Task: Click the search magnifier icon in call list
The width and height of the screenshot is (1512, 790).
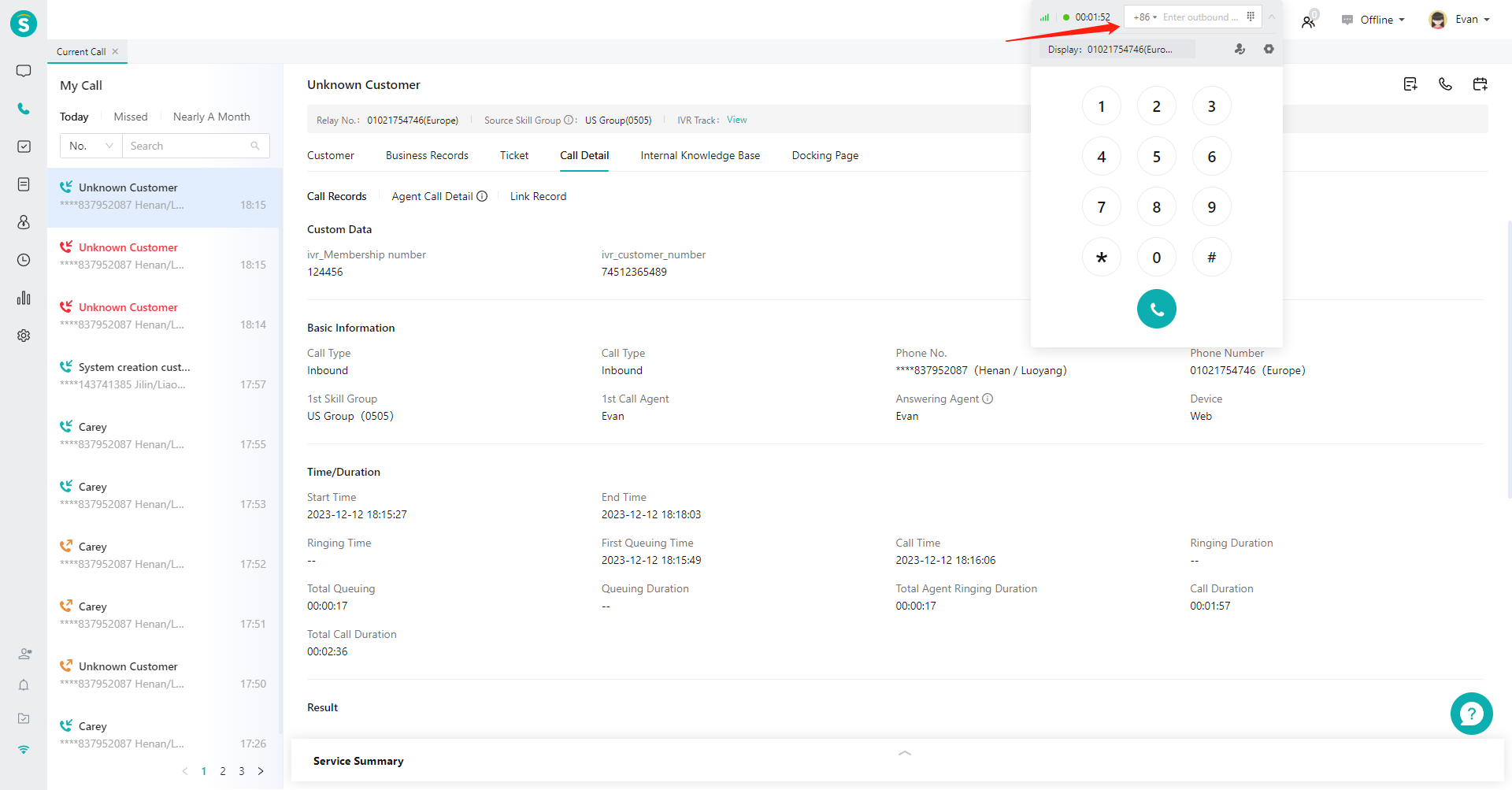Action: coord(255,146)
